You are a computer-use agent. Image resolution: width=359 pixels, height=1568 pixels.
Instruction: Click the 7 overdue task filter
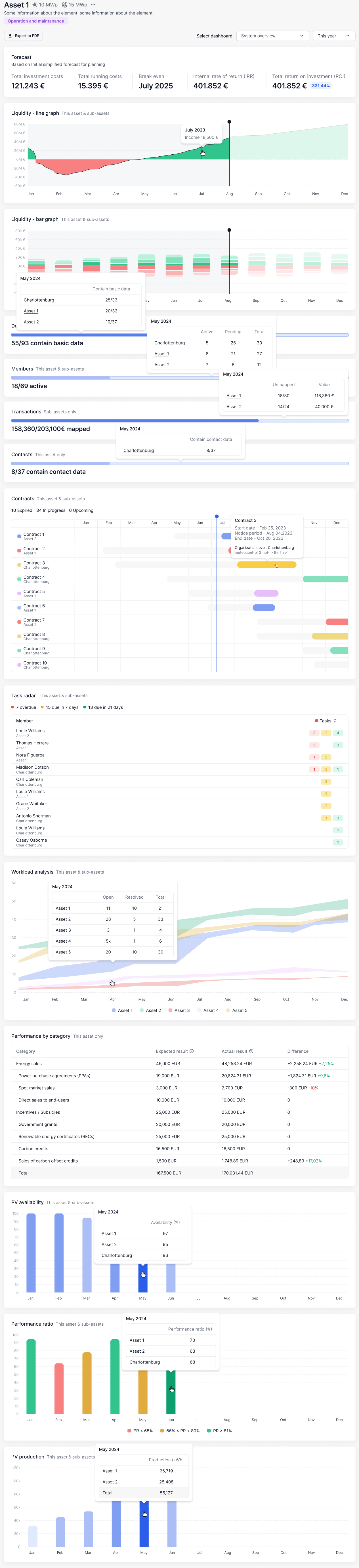coord(24,707)
